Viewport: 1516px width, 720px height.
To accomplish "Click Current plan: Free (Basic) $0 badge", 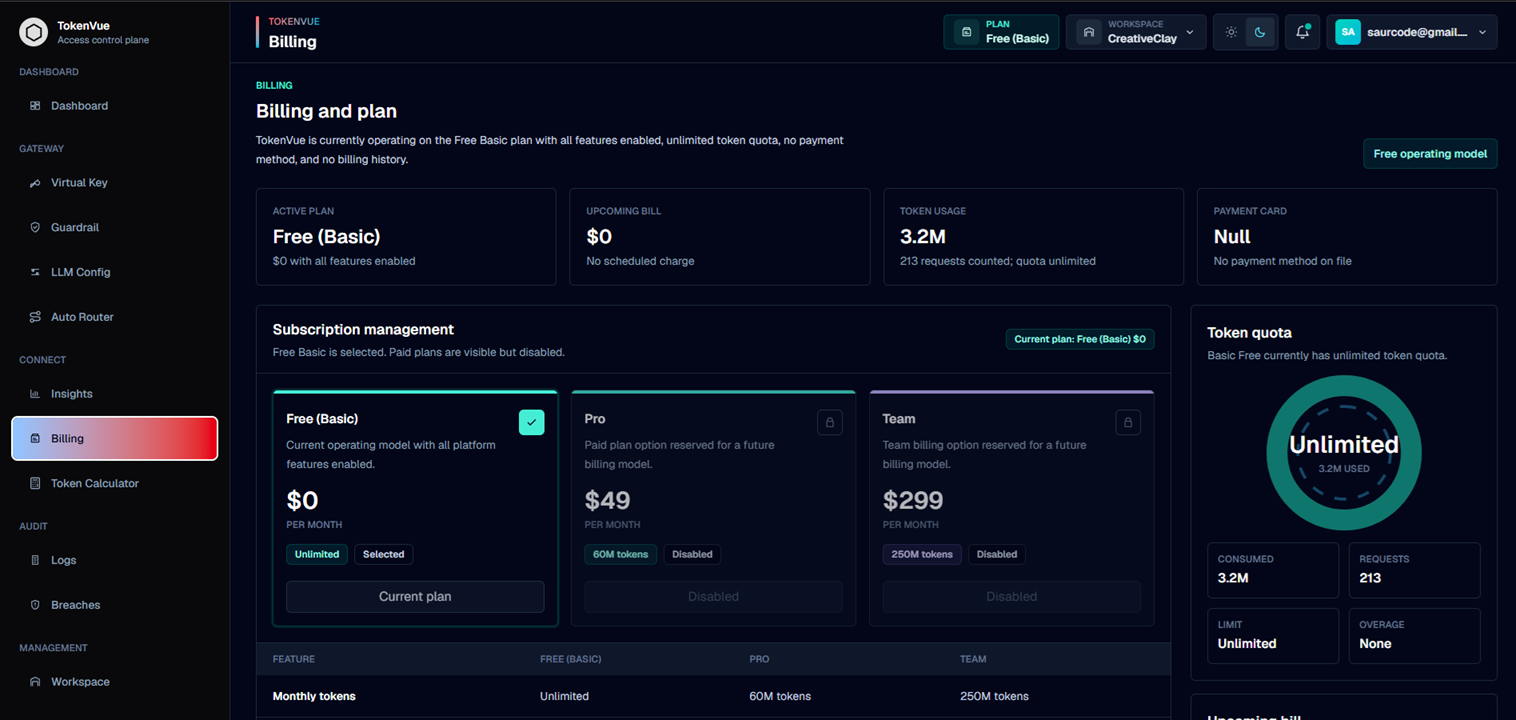I will pyautogui.click(x=1080, y=339).
